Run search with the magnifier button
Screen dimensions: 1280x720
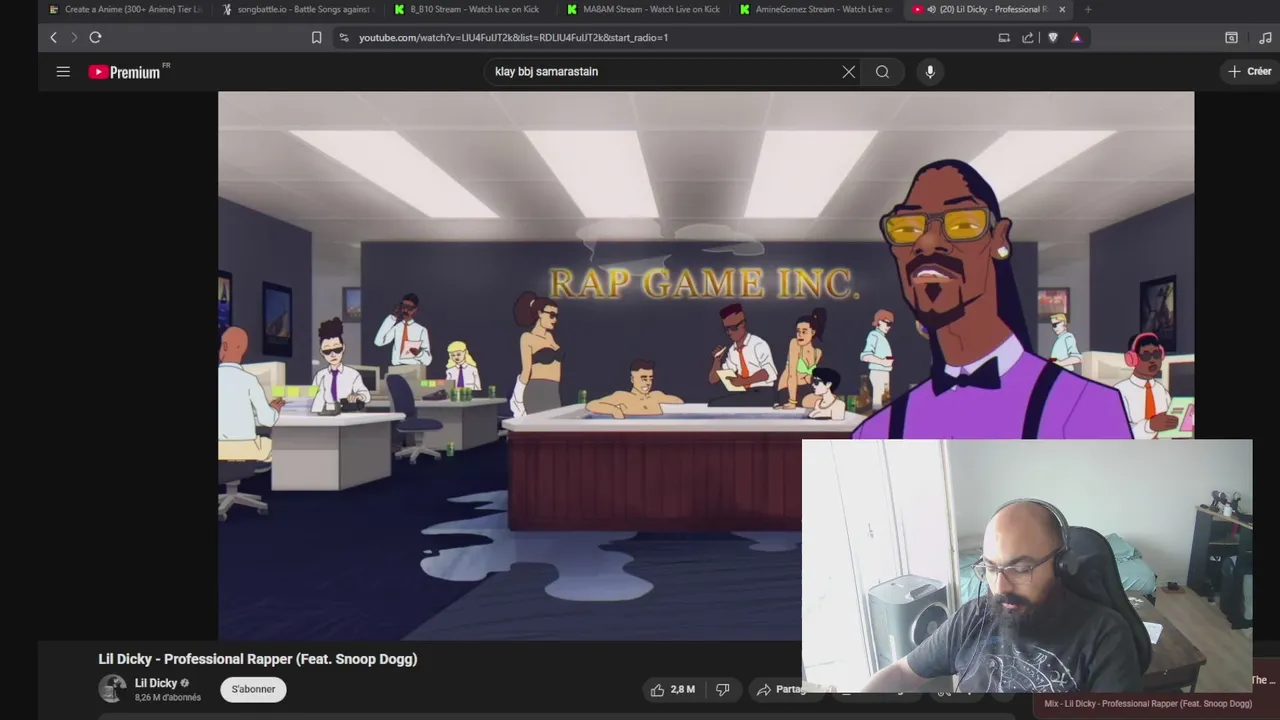point(882,71)
